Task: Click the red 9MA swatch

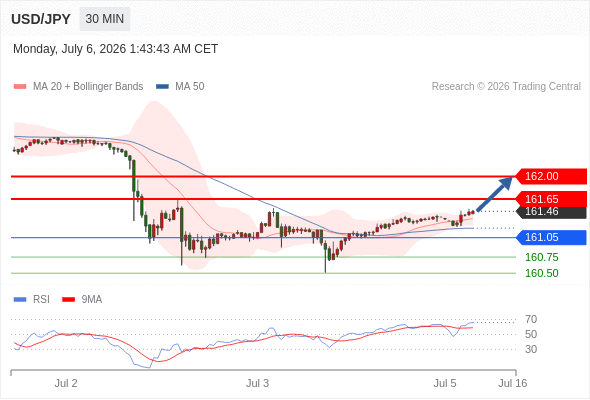Action: (68, 300)
